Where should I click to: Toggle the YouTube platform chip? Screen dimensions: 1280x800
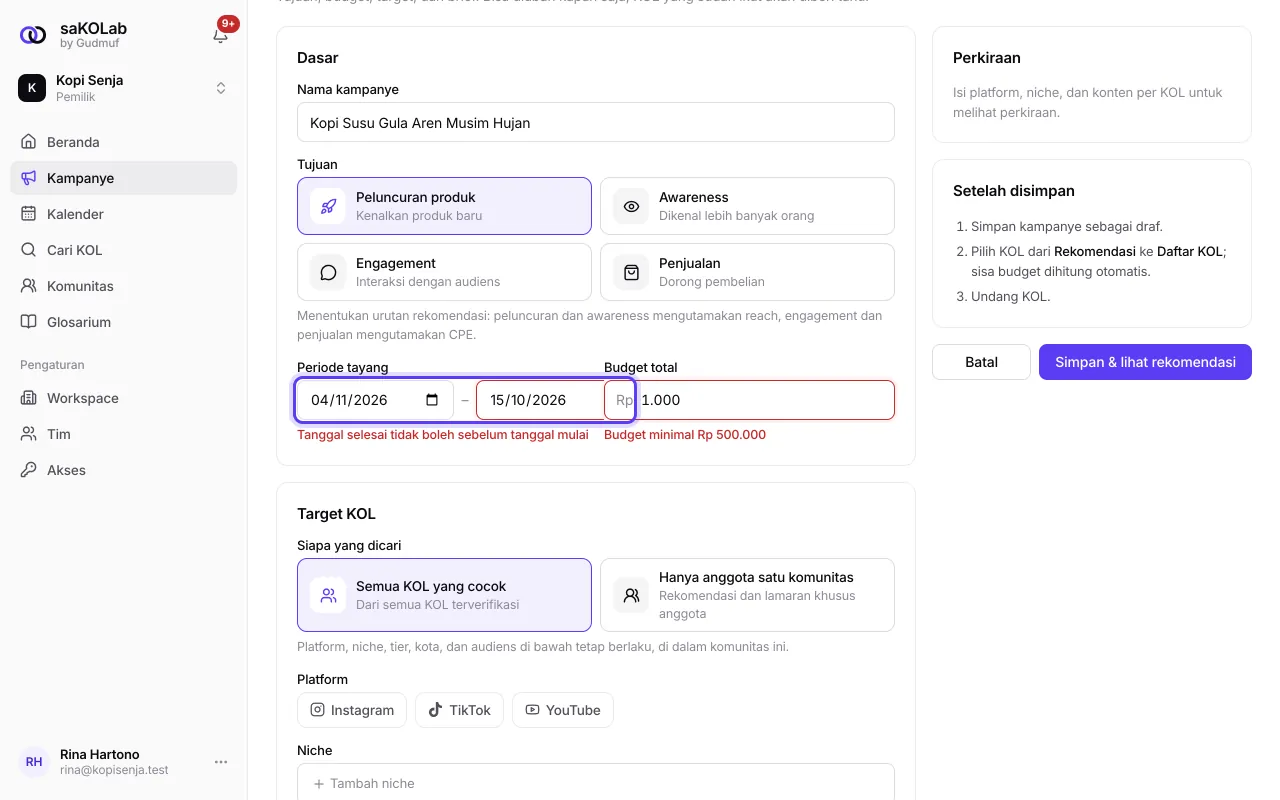[563, 710]
